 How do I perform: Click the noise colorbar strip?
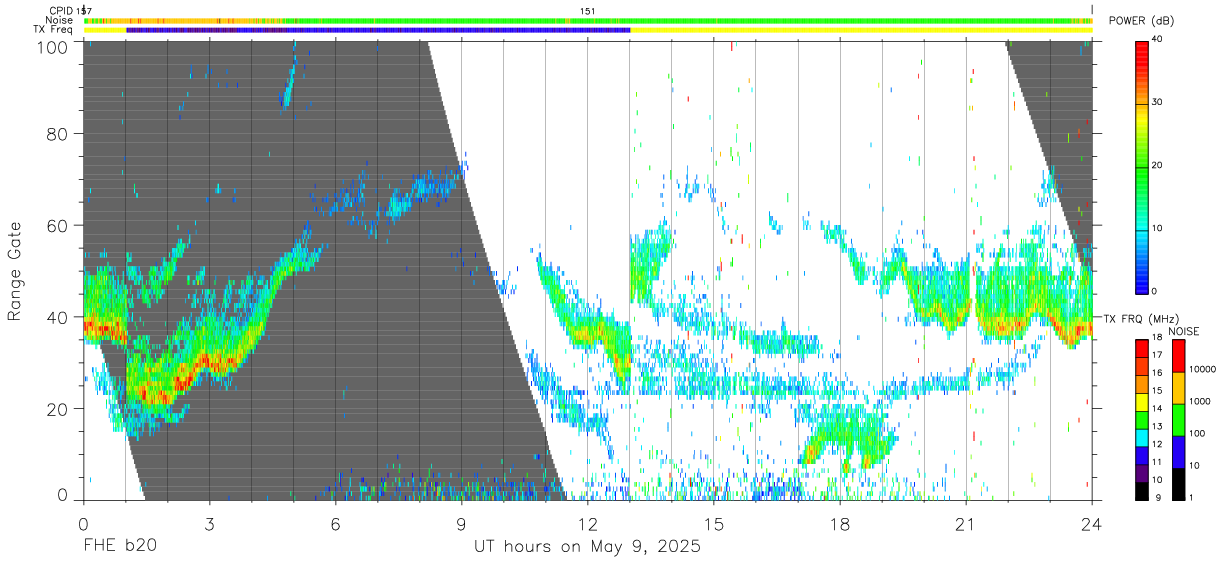tap(1177, 419)
